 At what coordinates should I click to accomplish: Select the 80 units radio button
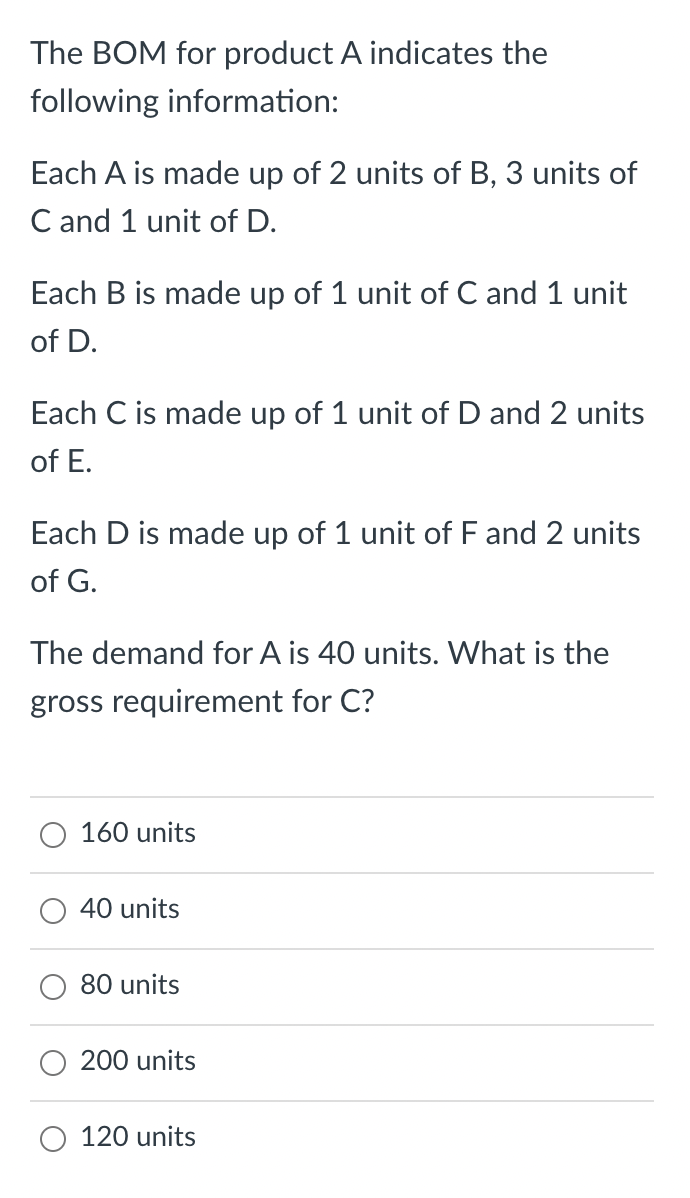[53, 986]
